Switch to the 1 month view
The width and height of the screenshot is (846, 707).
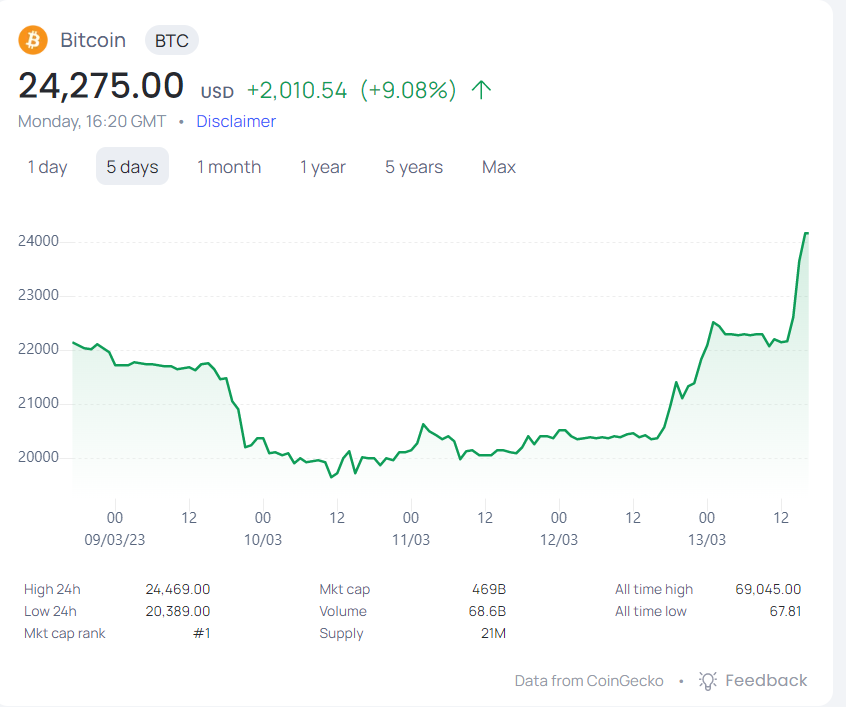(229, 167)
